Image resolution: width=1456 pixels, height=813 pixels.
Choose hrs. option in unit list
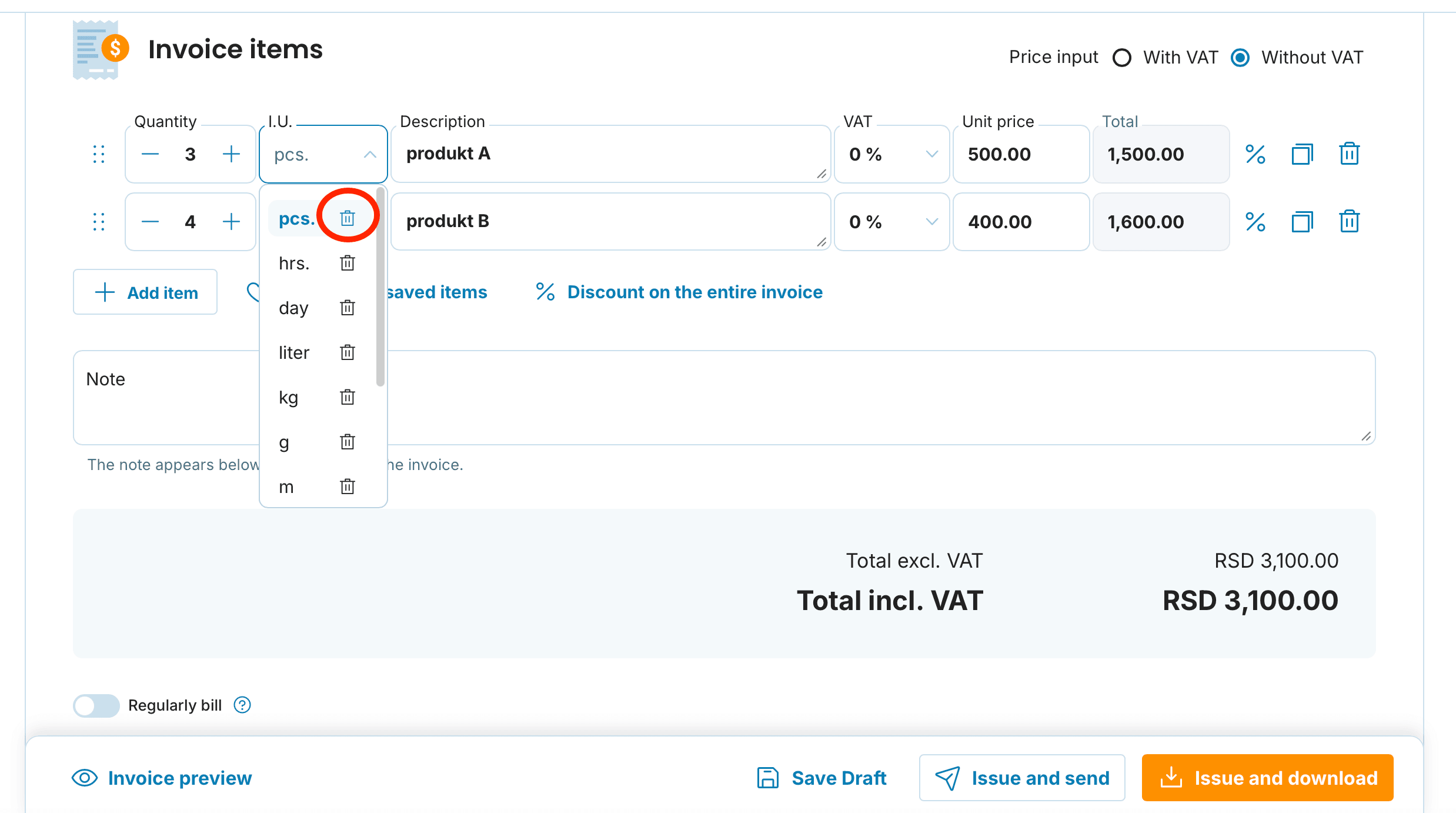[294, 263]
